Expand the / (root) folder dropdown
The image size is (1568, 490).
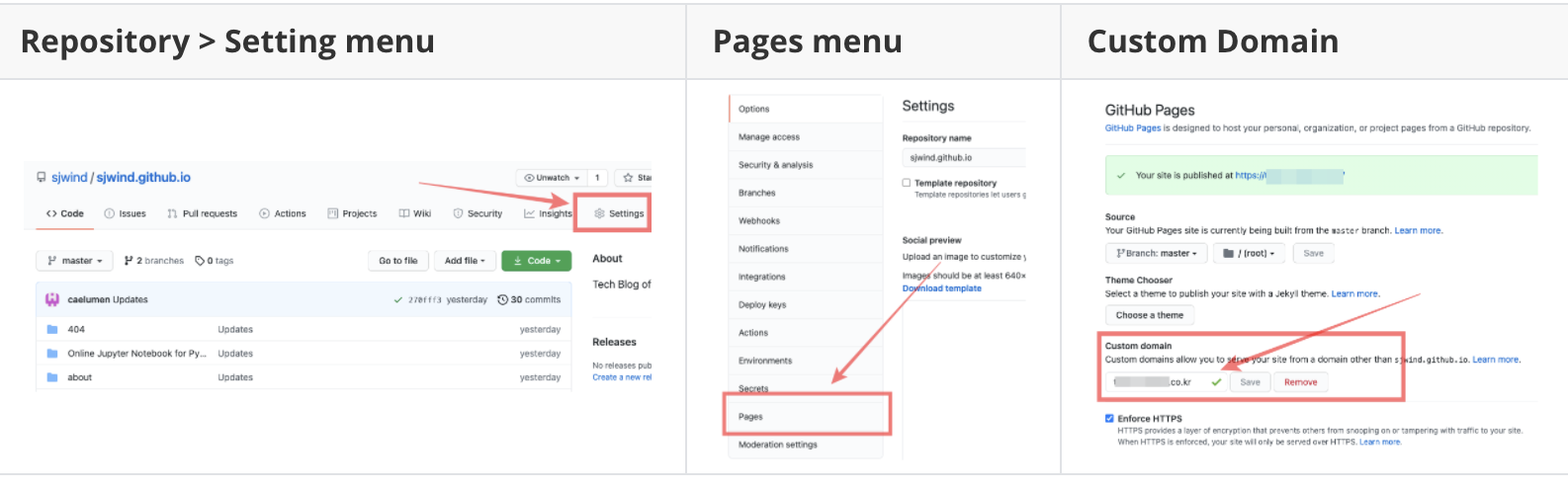(x=1250, y=254)
